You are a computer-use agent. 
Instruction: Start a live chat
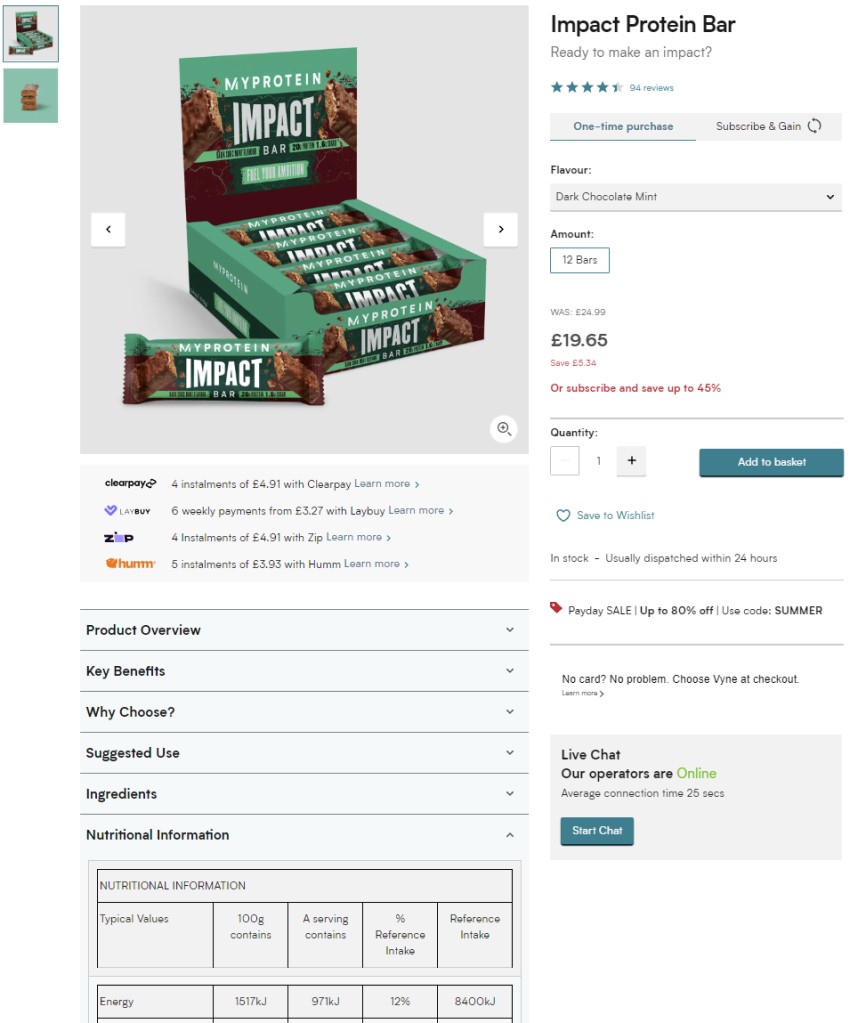[x=597, y=831]
